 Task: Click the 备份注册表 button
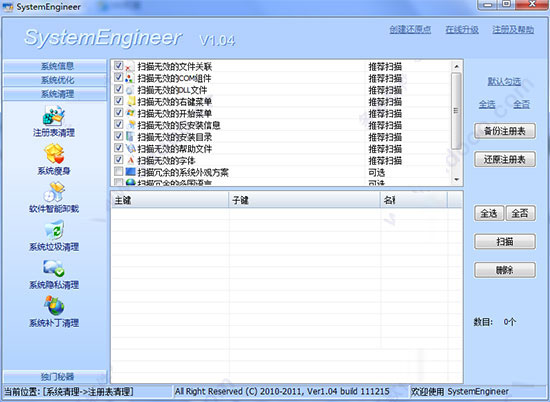click(505, 131)
